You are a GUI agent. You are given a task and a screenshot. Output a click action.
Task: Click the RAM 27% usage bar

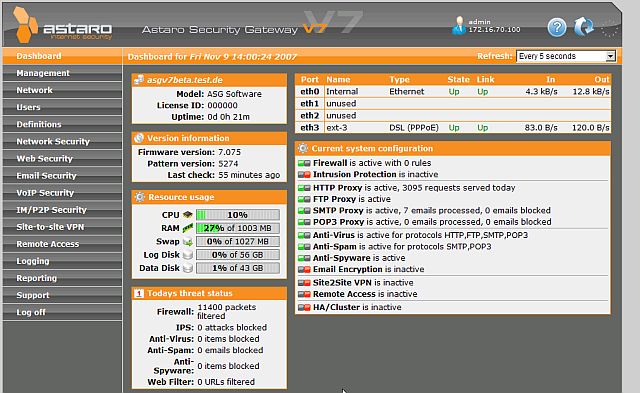tap(238, 228)
